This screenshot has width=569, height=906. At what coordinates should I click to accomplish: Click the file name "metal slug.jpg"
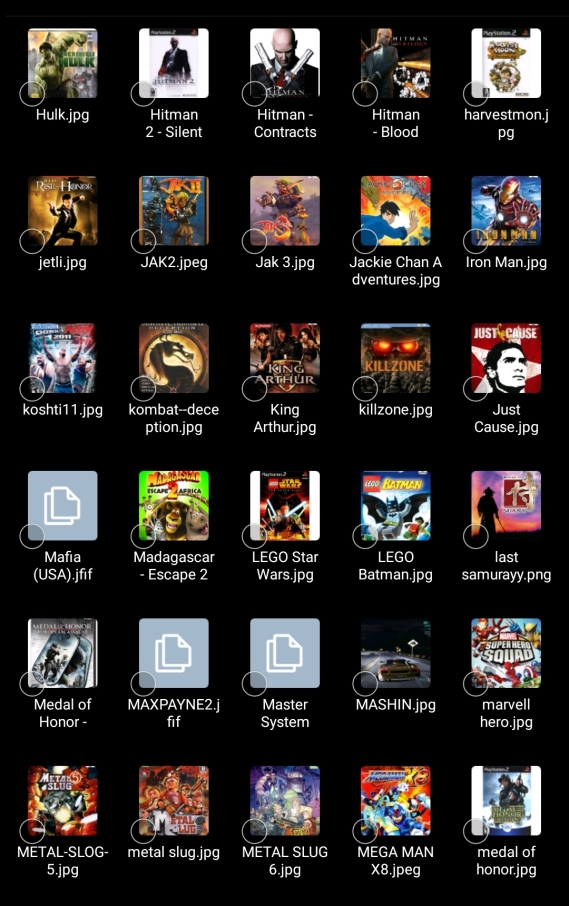(x=174, y=852)
